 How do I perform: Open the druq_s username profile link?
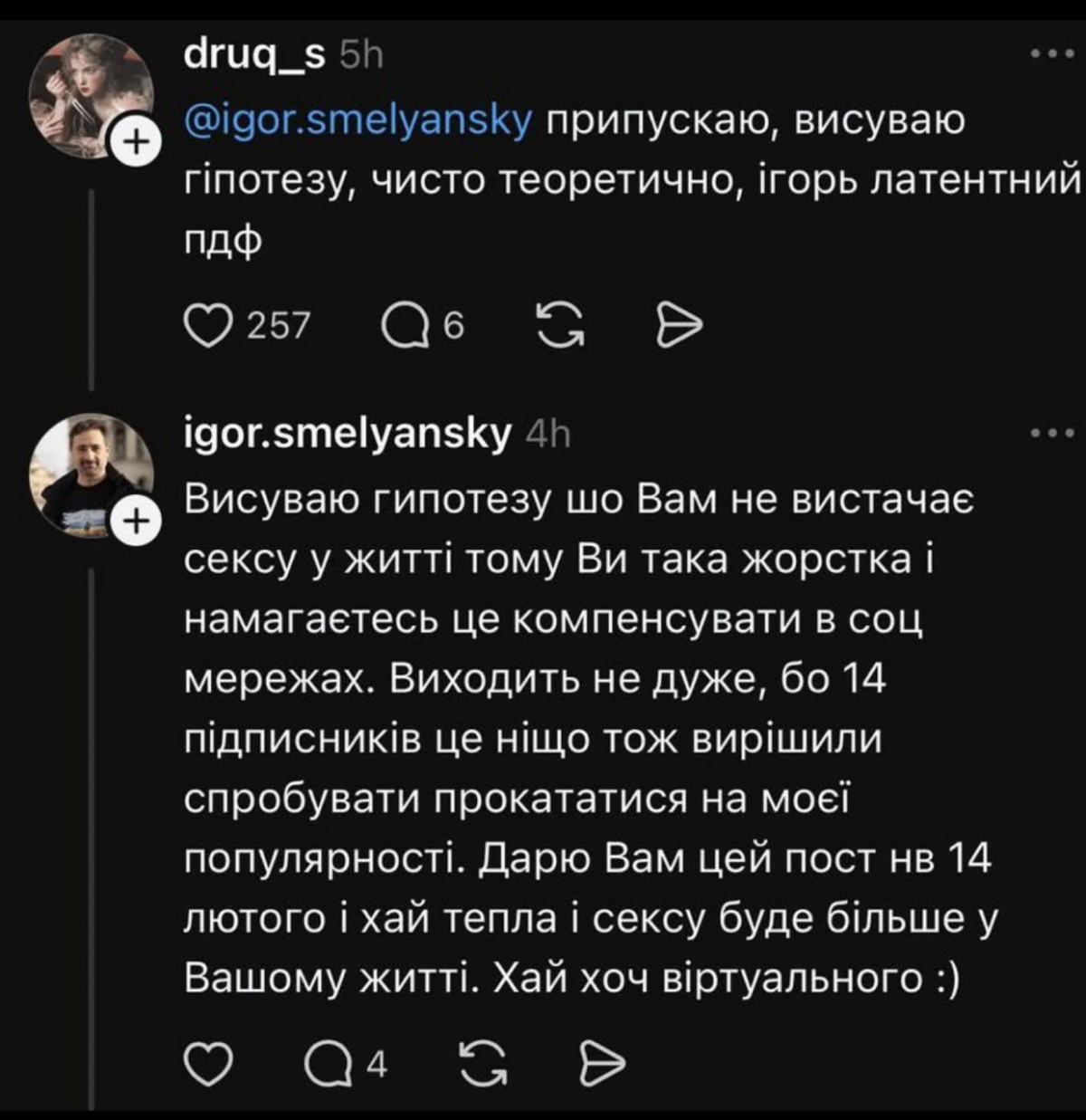pos(253,55)
